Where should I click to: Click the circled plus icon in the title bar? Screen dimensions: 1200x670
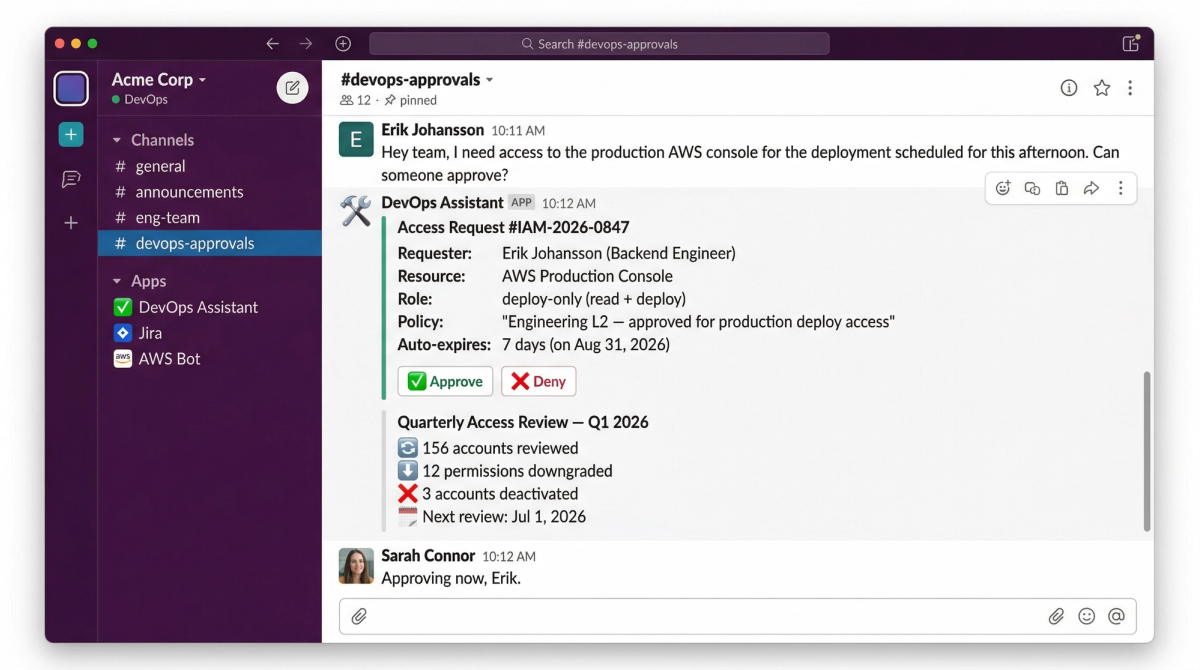pos(343,44)
